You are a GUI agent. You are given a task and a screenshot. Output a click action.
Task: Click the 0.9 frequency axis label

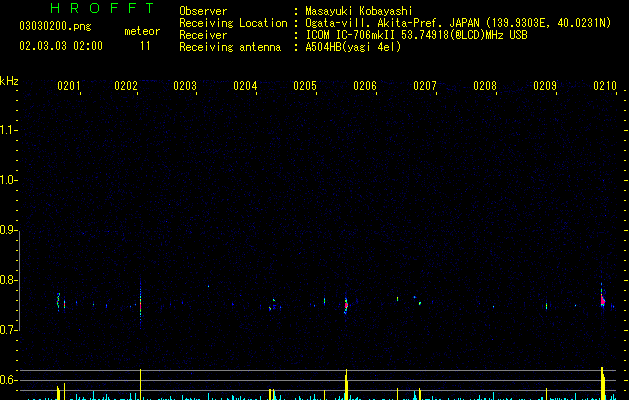point(8,230)
